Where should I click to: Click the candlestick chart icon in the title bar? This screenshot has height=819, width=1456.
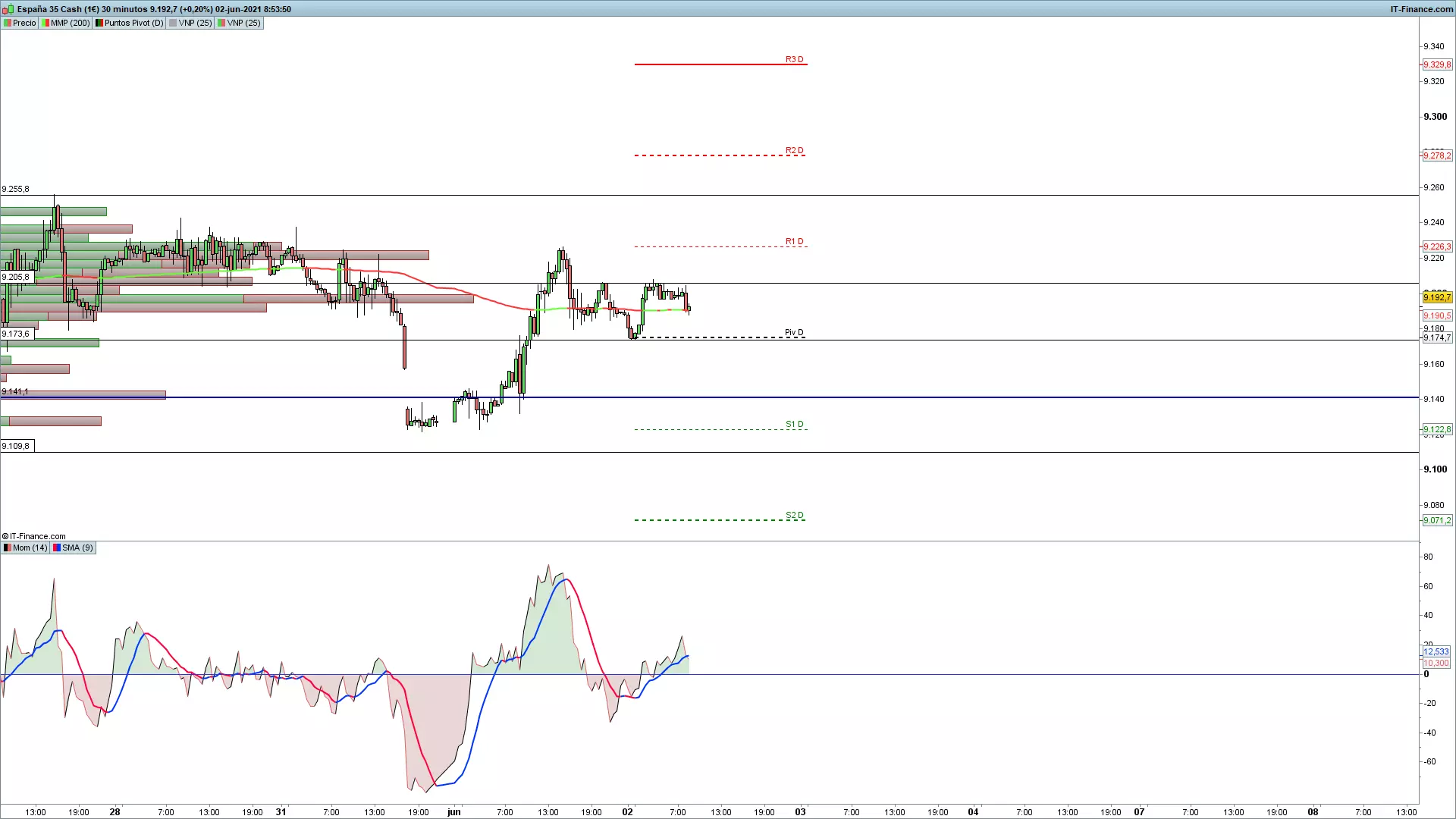8,9
